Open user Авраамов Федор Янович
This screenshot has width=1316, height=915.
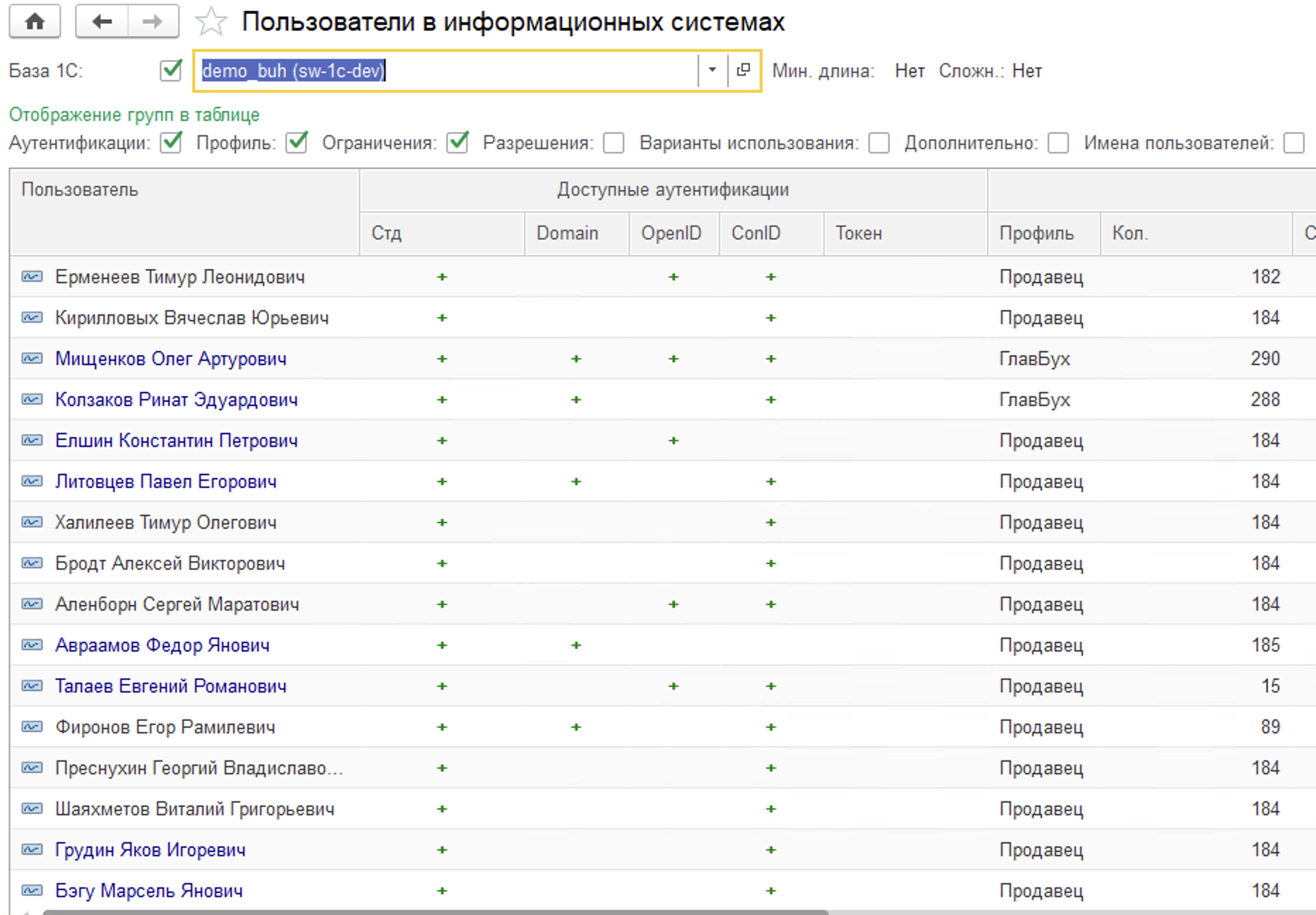tap(162, 645)
